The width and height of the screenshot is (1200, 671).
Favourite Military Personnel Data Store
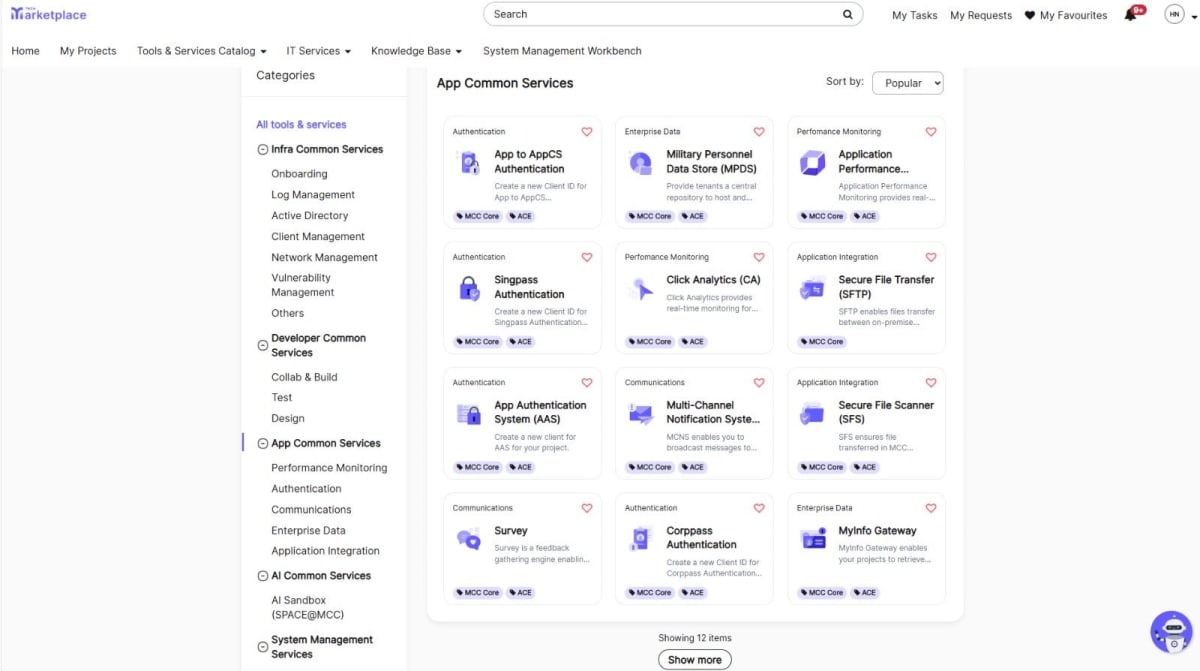[759, 132]
